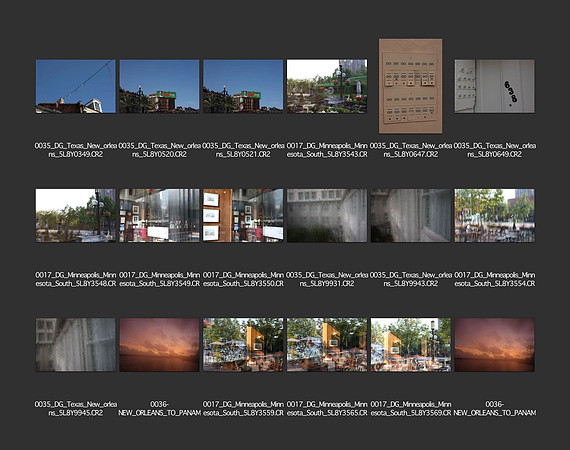Open the SL8Y9943 gray wall thumbnail
Screen dimensions: 570x450
pyautogui.click(x=410, y=215)
